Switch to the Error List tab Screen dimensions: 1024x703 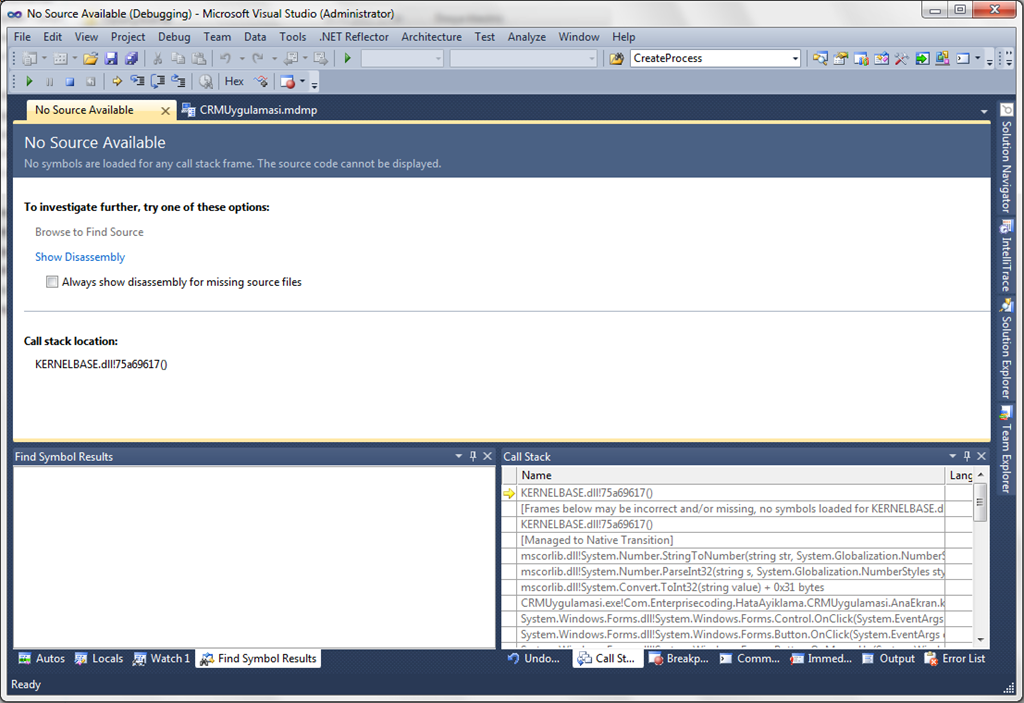click(954, 659)
